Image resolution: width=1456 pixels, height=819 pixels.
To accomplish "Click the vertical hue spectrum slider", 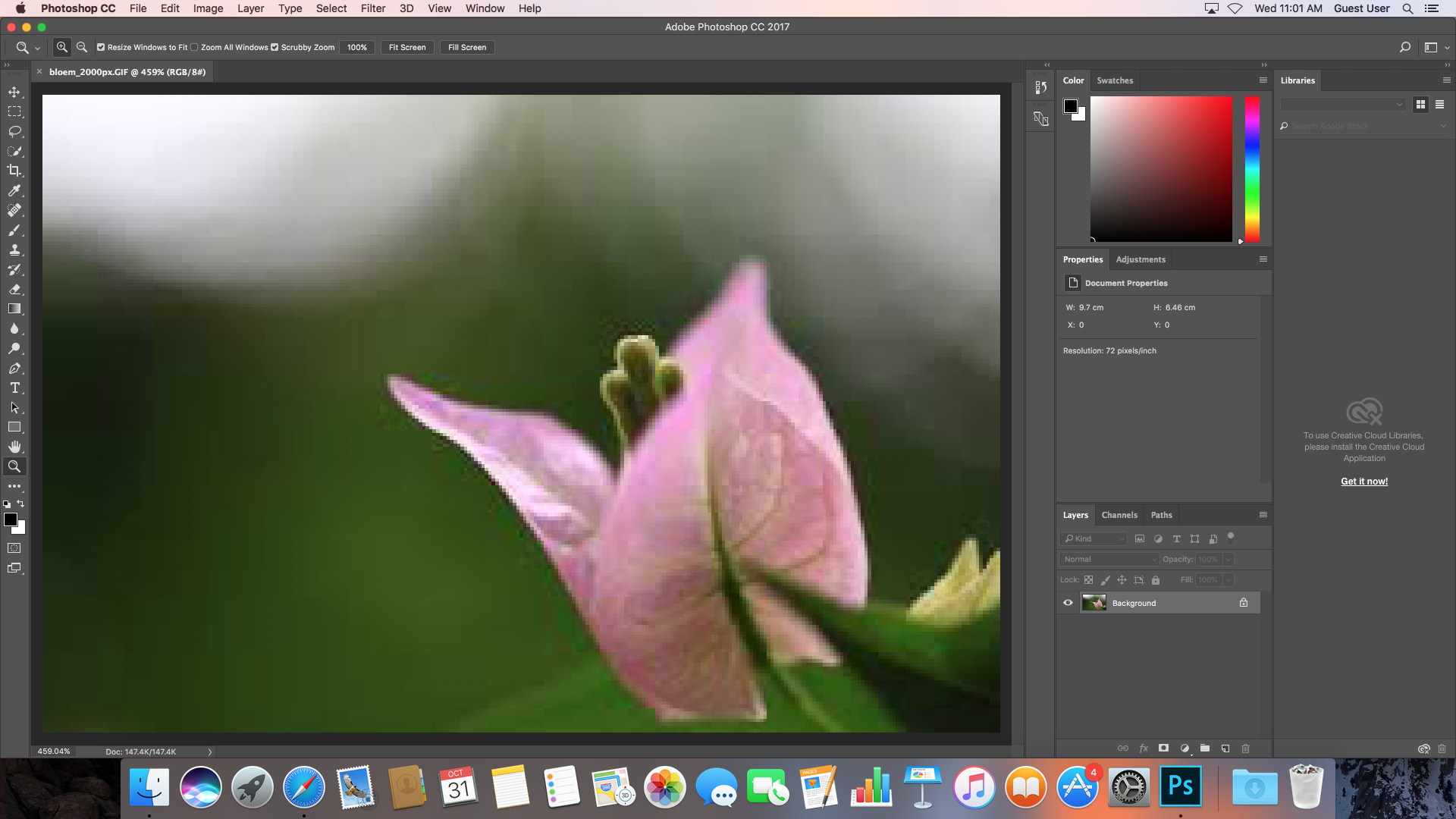I will [1252, 169].
